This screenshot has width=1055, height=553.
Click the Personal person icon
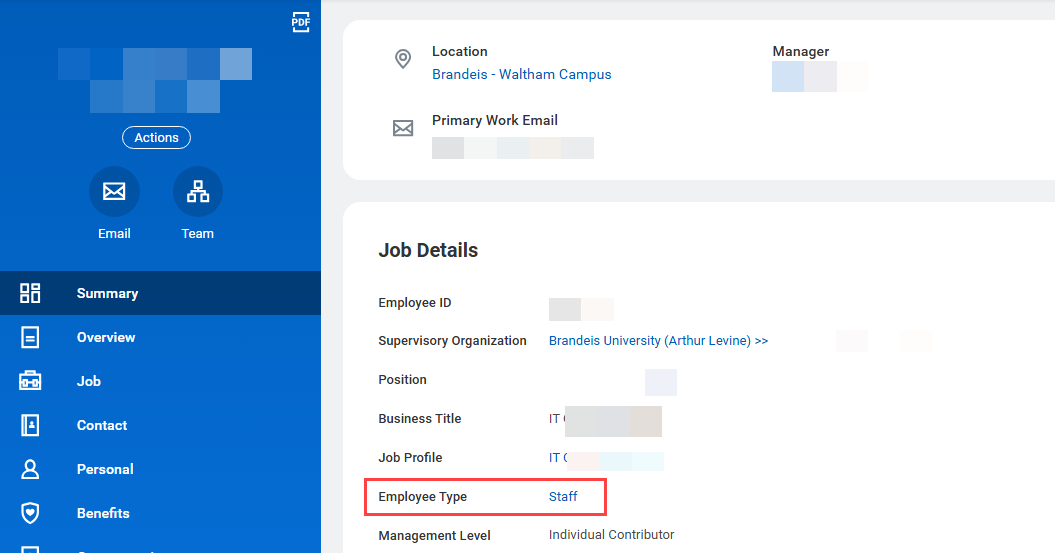(x=30, y=469)
